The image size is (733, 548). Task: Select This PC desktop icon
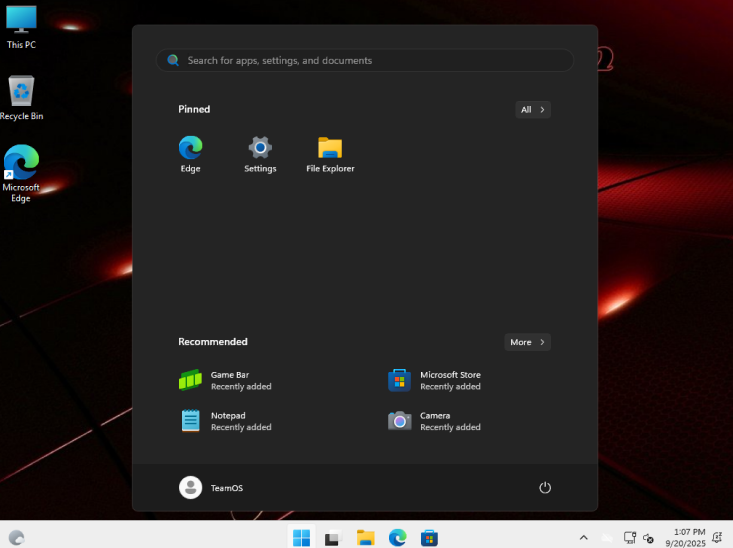tap(21, 27)
